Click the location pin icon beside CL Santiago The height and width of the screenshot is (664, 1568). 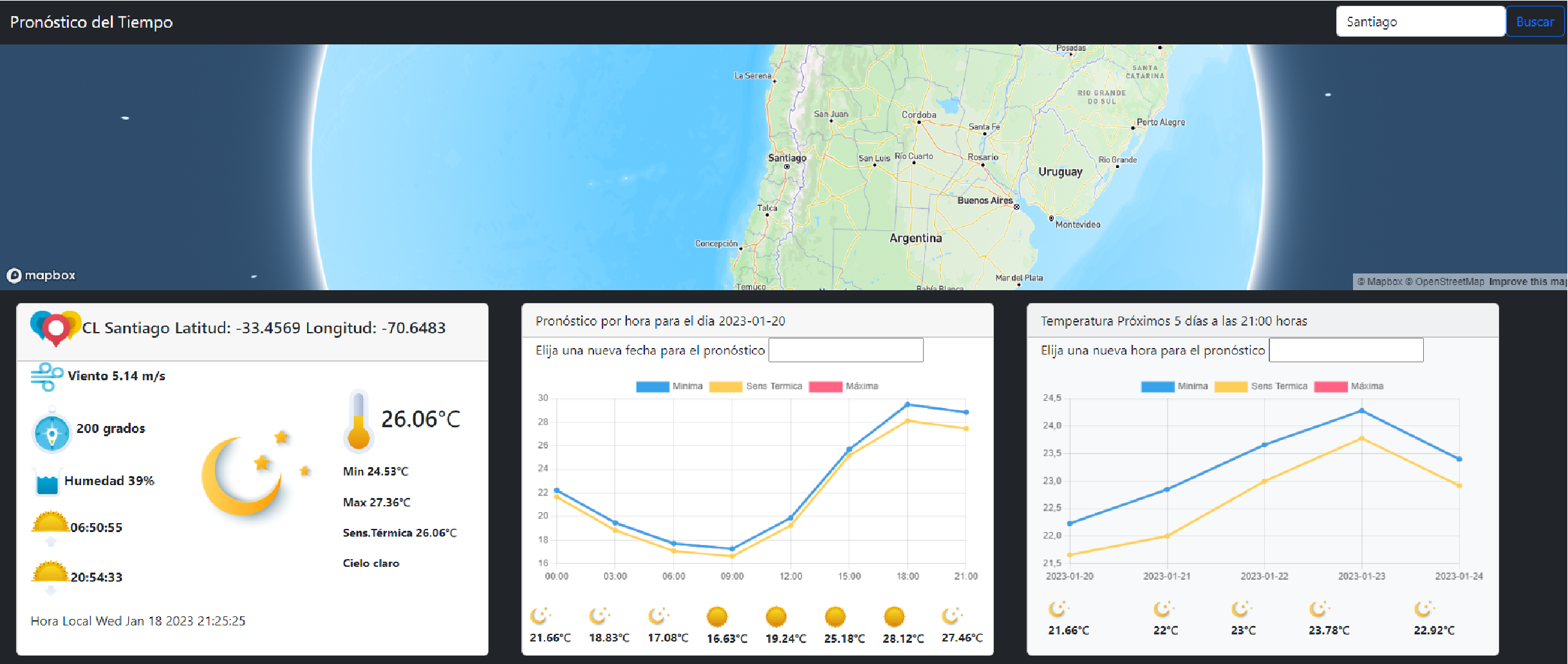[x=56, y=328]
